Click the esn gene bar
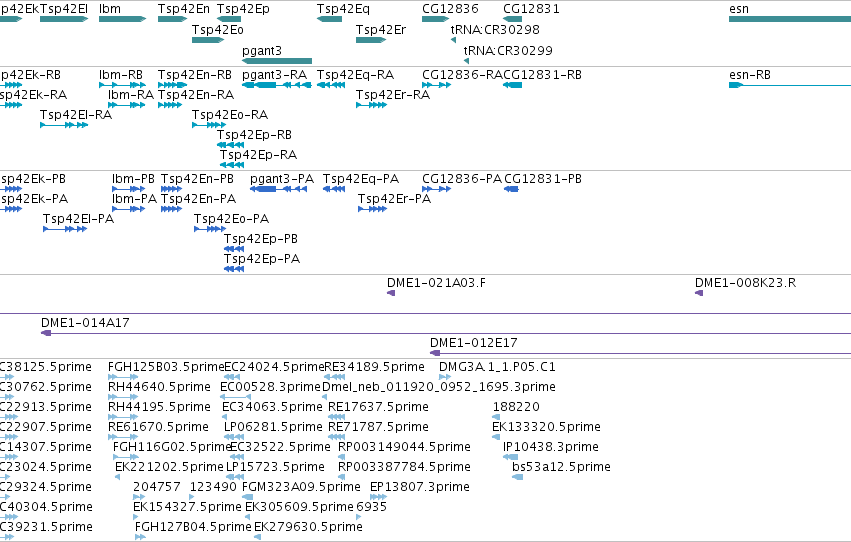The image size is (851, 542). point(790,20)
